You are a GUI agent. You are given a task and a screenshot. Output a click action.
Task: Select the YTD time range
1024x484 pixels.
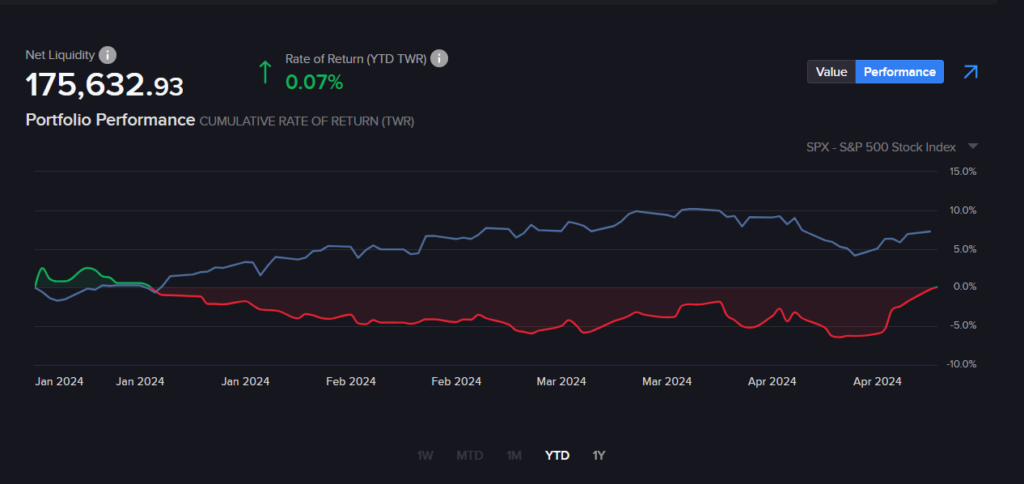click(557, 456)
